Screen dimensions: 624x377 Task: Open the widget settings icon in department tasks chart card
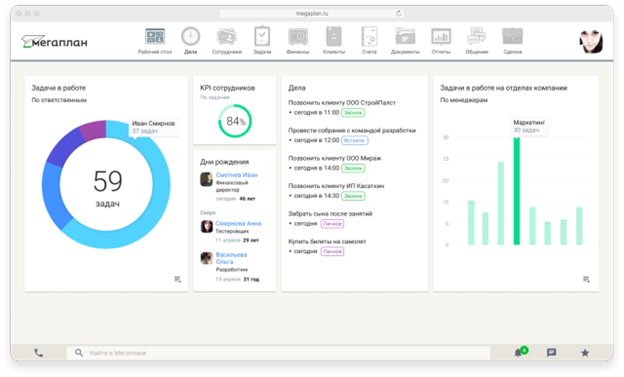tap(586, 279)
